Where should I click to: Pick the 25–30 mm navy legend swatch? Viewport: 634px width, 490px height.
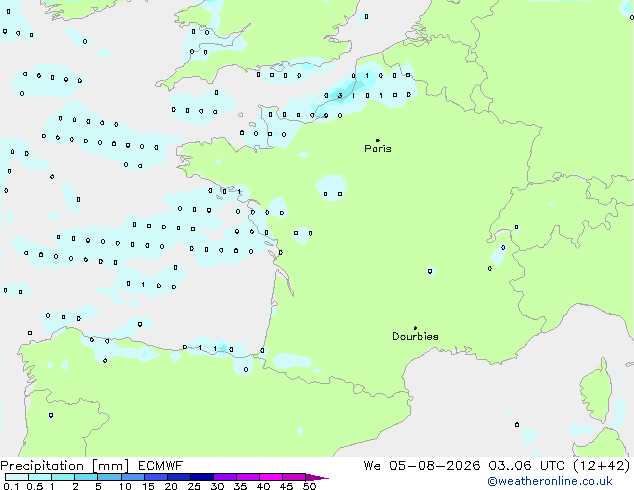pyautogui.click(x=202, y=477)
